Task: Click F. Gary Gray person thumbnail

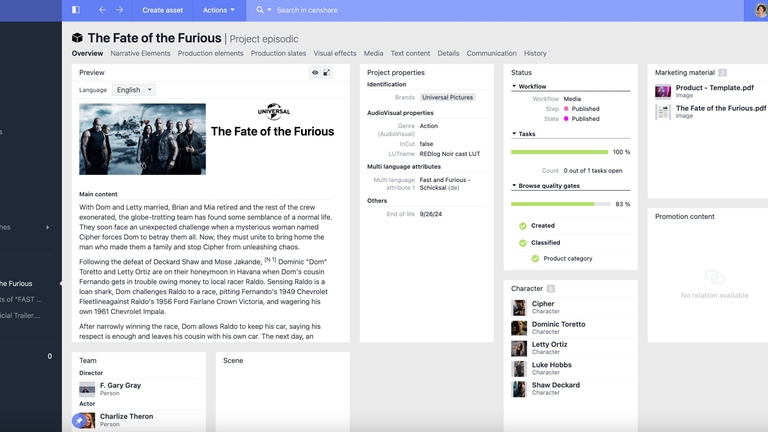Action: (x=87, y=389)
